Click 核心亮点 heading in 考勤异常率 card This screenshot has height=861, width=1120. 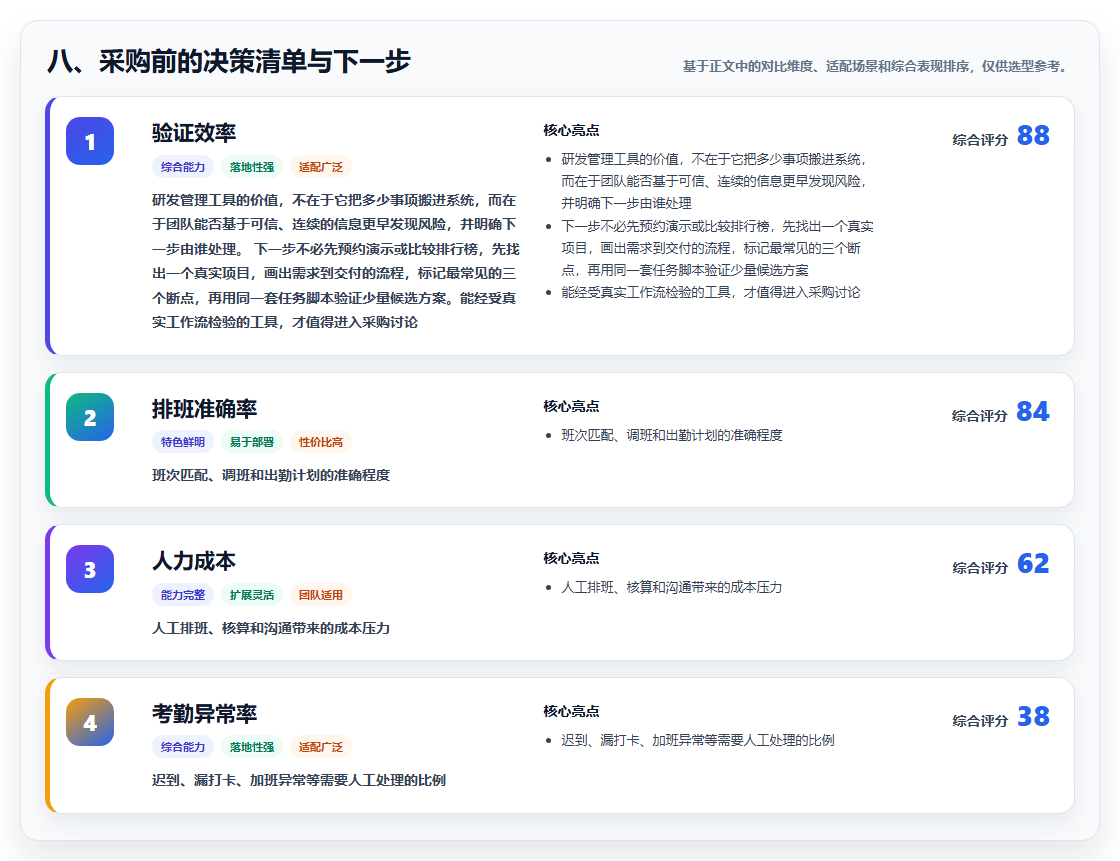point(571,712)
